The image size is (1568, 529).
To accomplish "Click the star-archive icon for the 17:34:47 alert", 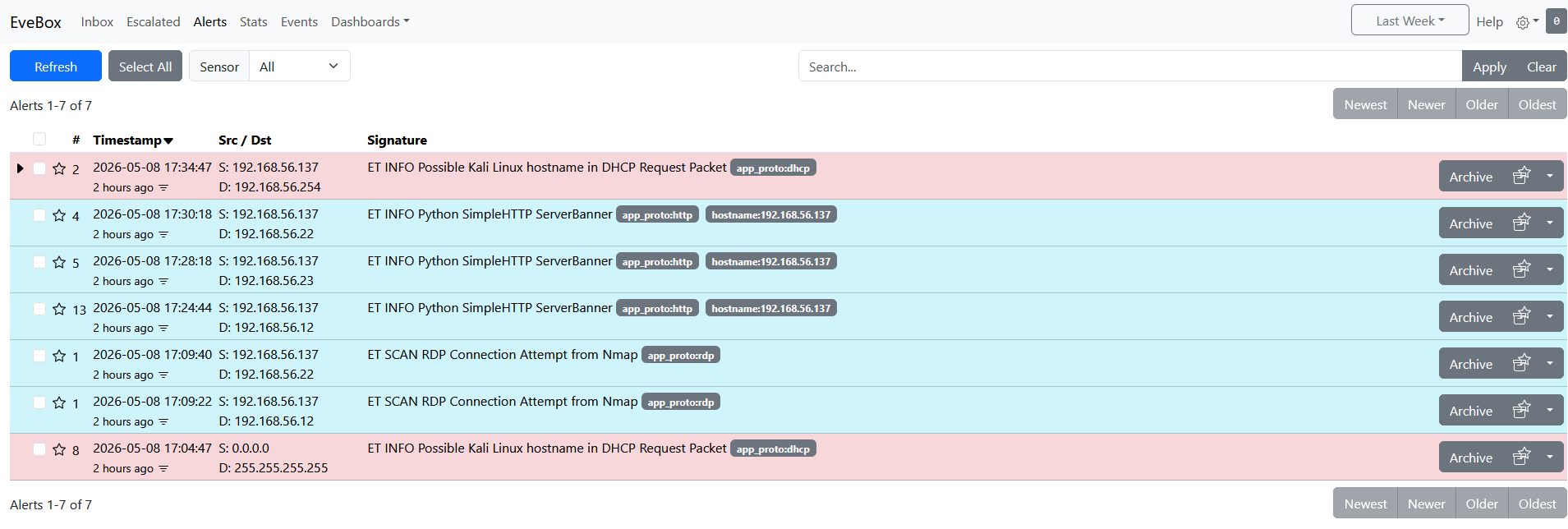I will (x=1522, y=176).
